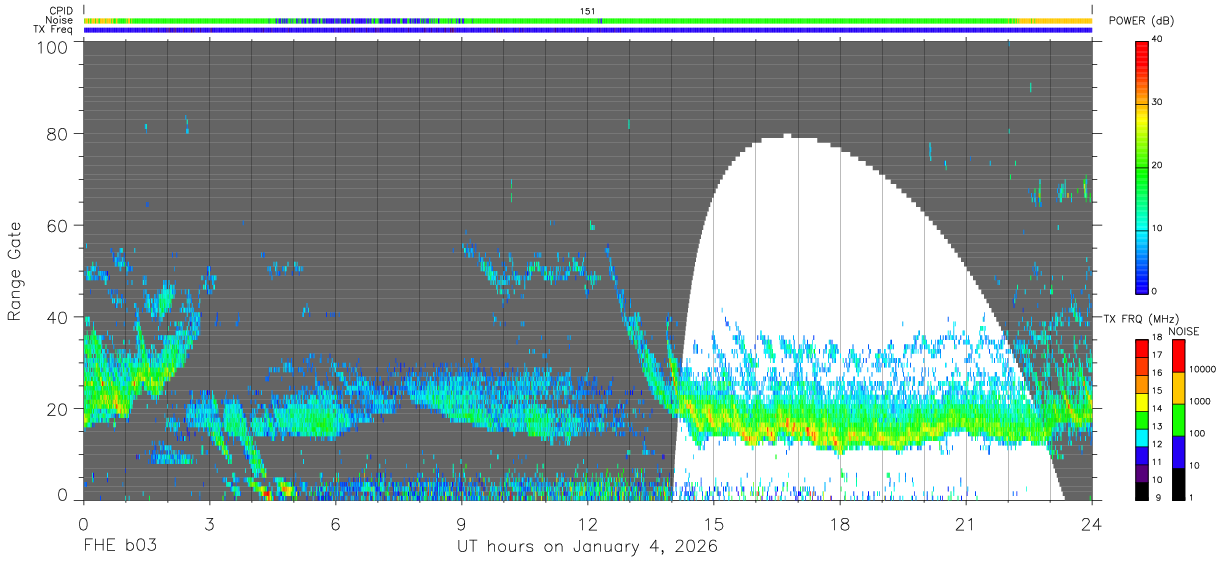Click the x-axis tick label '3'
This screenshot has width=1228, height=567.
pyautogui.click(x=209, y=524)
